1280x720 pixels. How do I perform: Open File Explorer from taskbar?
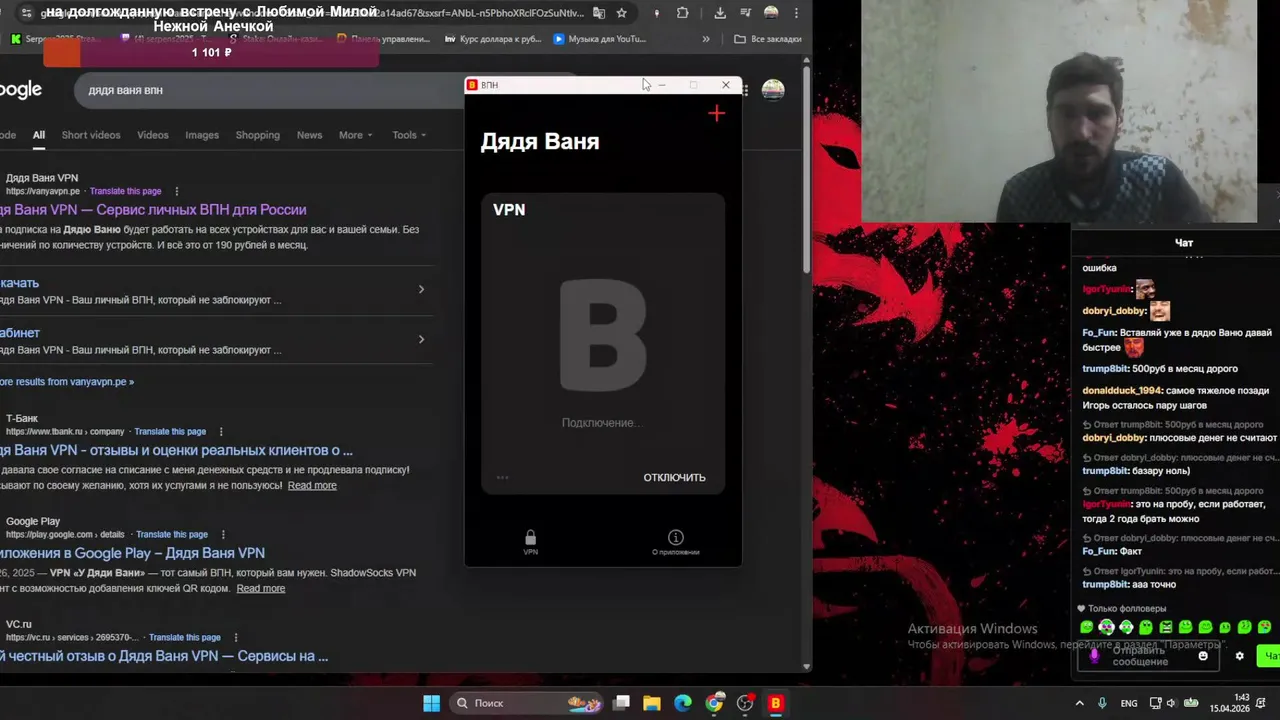pyautogui.click(x=651, y=703)
